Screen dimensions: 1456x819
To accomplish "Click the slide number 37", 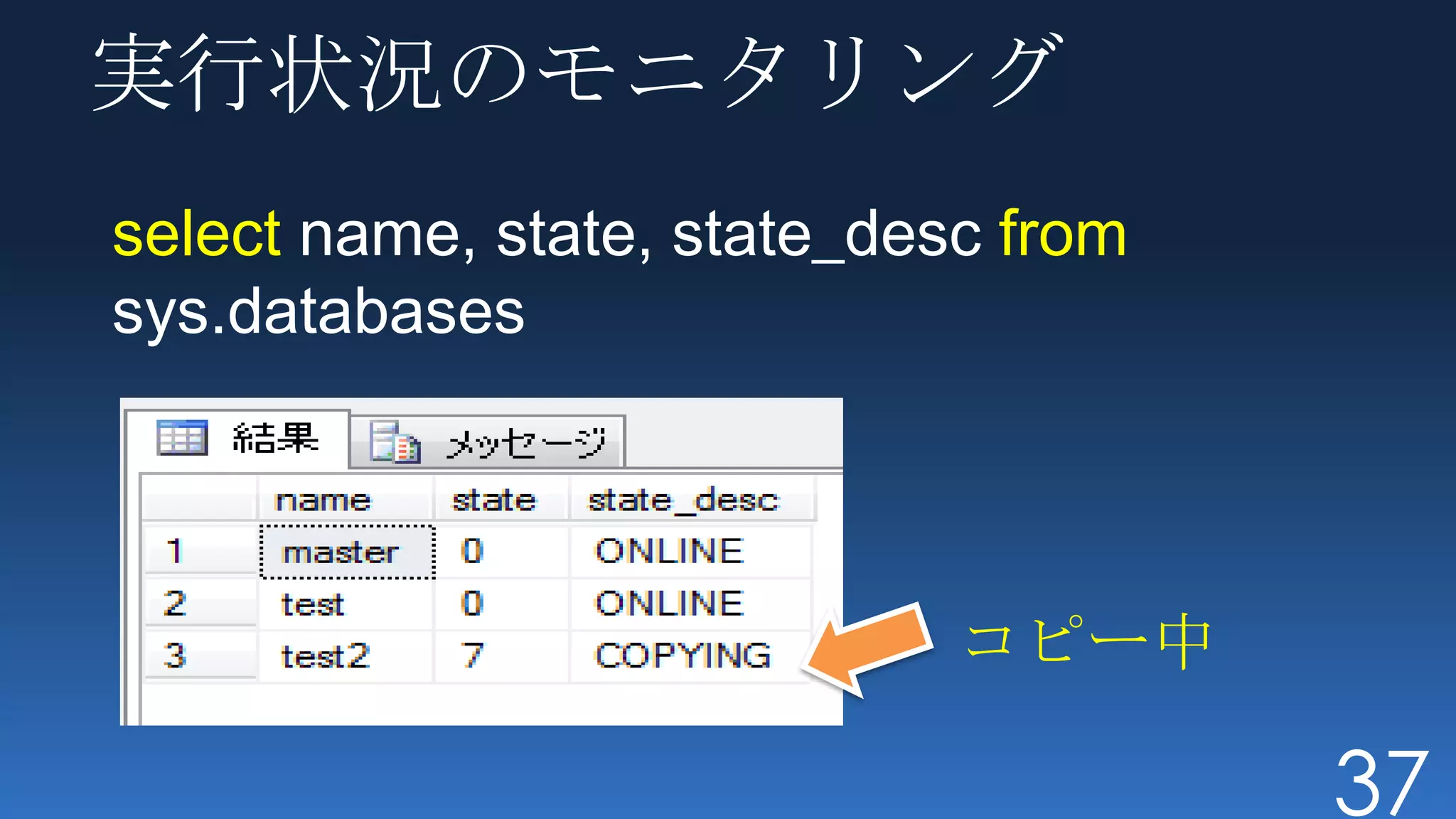I will (1381, 783).
